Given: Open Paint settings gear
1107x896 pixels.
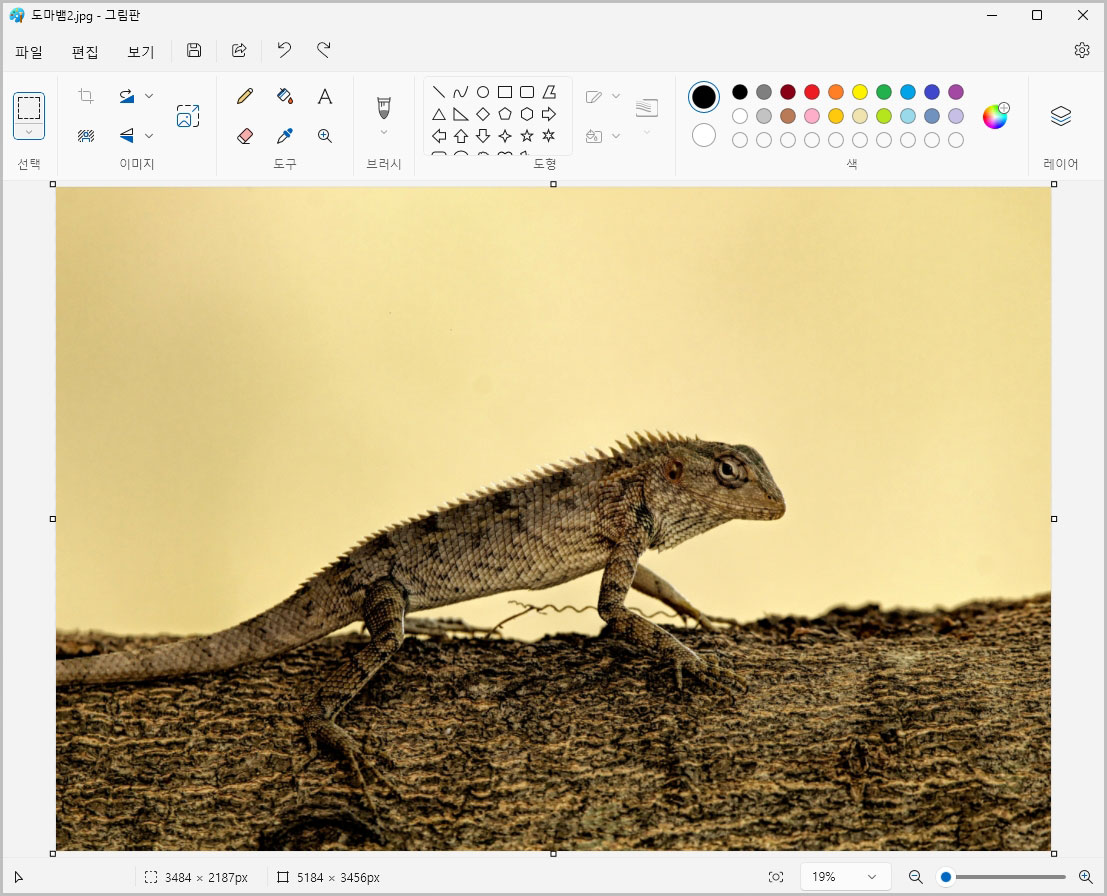Looking at the screenshot, I should tap(1082, 50).
